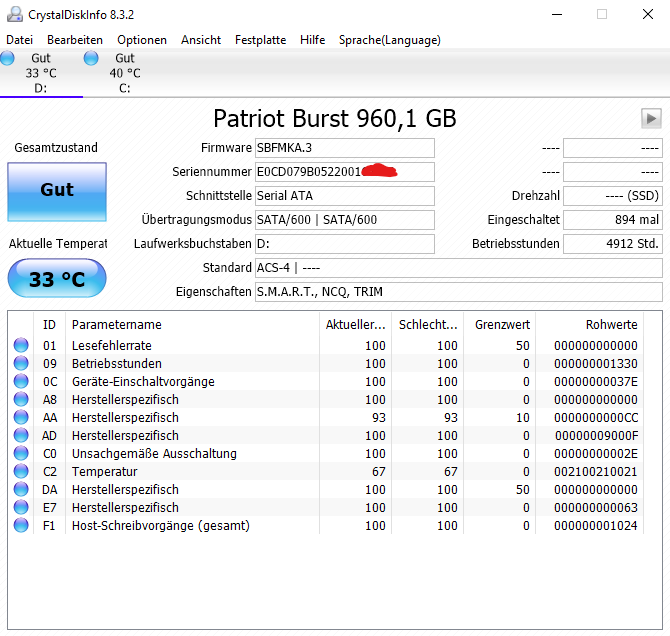Click the Patriot Burst 960,1 GB title
Image resolution: width=670 pixels, height=636 pixels.
tap(335, 118)
